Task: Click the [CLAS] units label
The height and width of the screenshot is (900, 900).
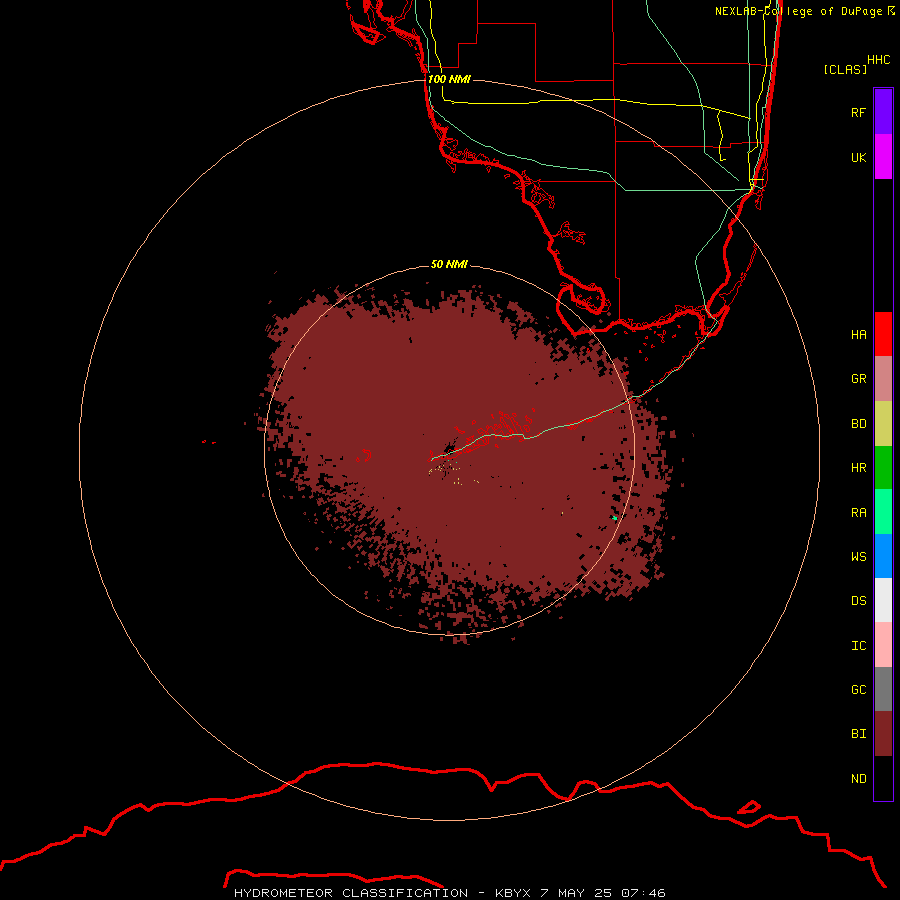Action: (845, 69)
